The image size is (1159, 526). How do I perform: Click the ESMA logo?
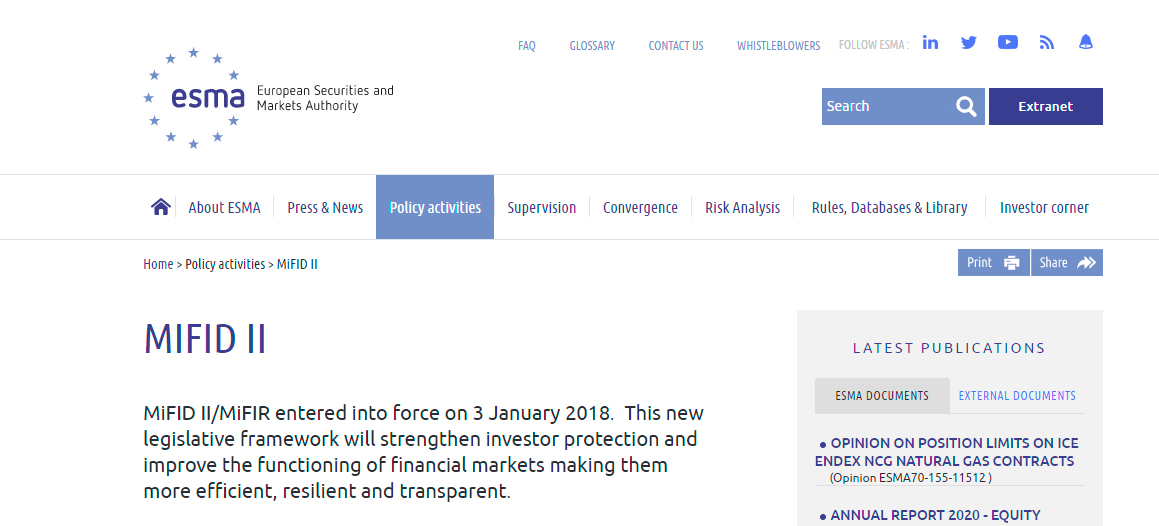[195, 98]
